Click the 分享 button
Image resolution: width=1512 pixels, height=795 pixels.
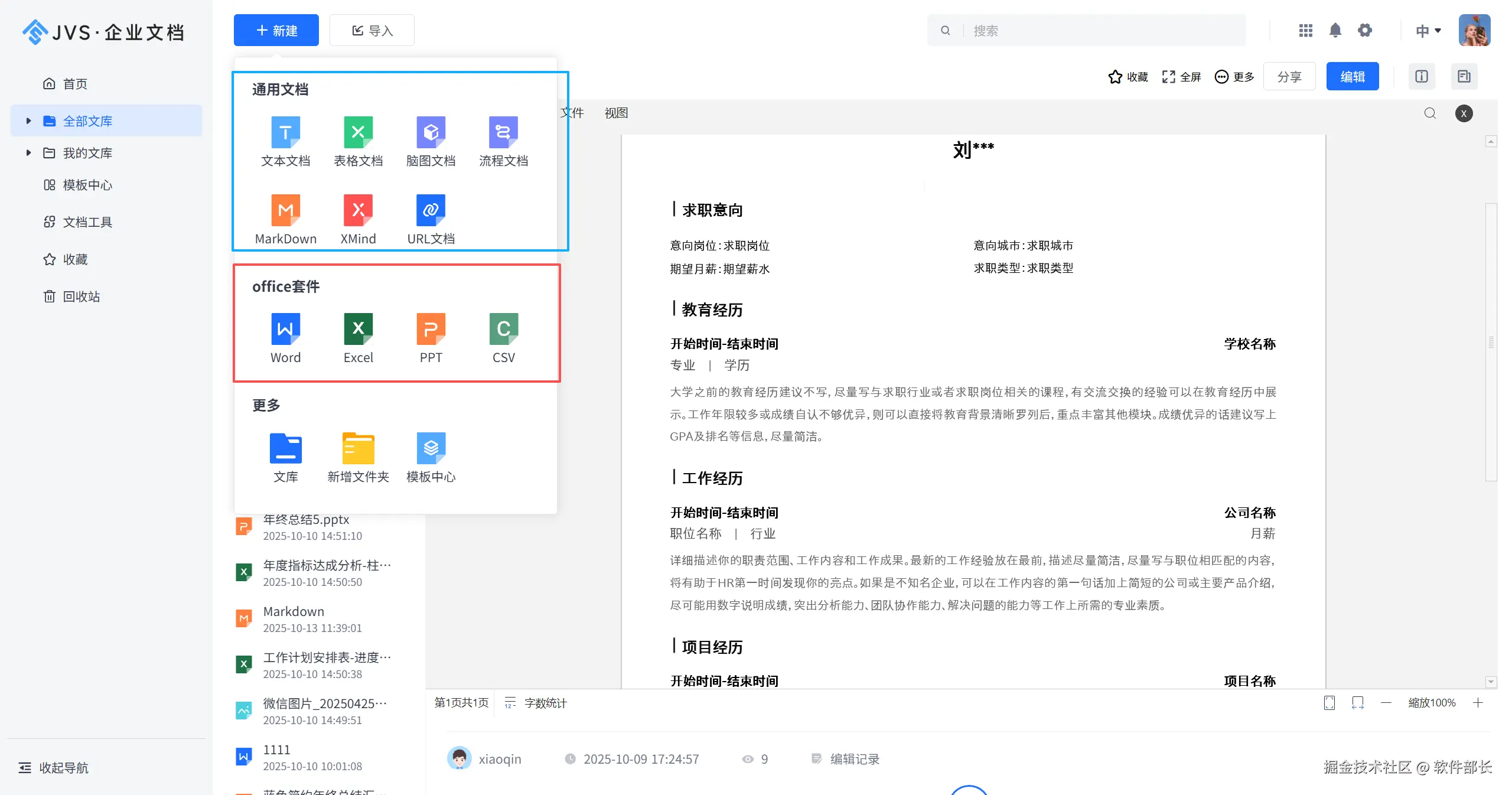pyautogui.click(x=1289, y=76)
